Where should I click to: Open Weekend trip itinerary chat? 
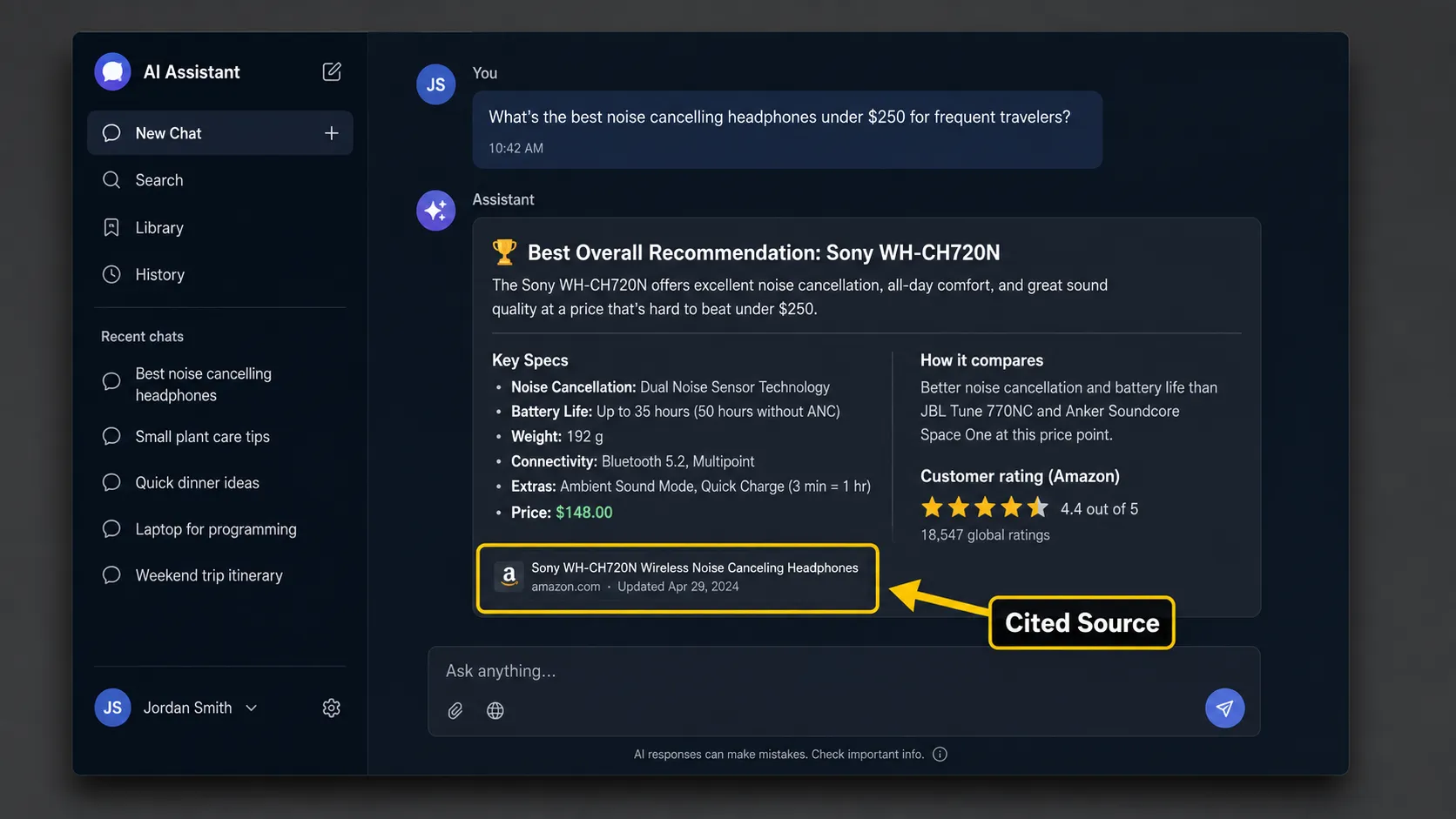(x=209, y=575)
